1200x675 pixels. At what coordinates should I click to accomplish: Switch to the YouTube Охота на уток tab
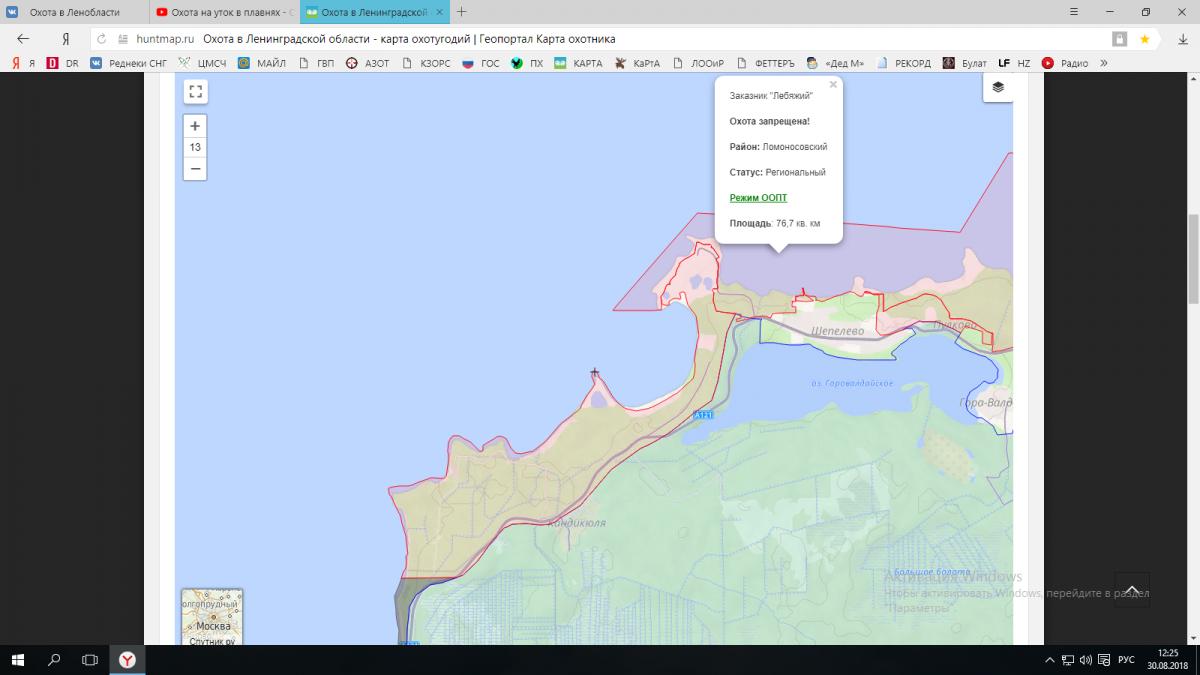(225, 12)
